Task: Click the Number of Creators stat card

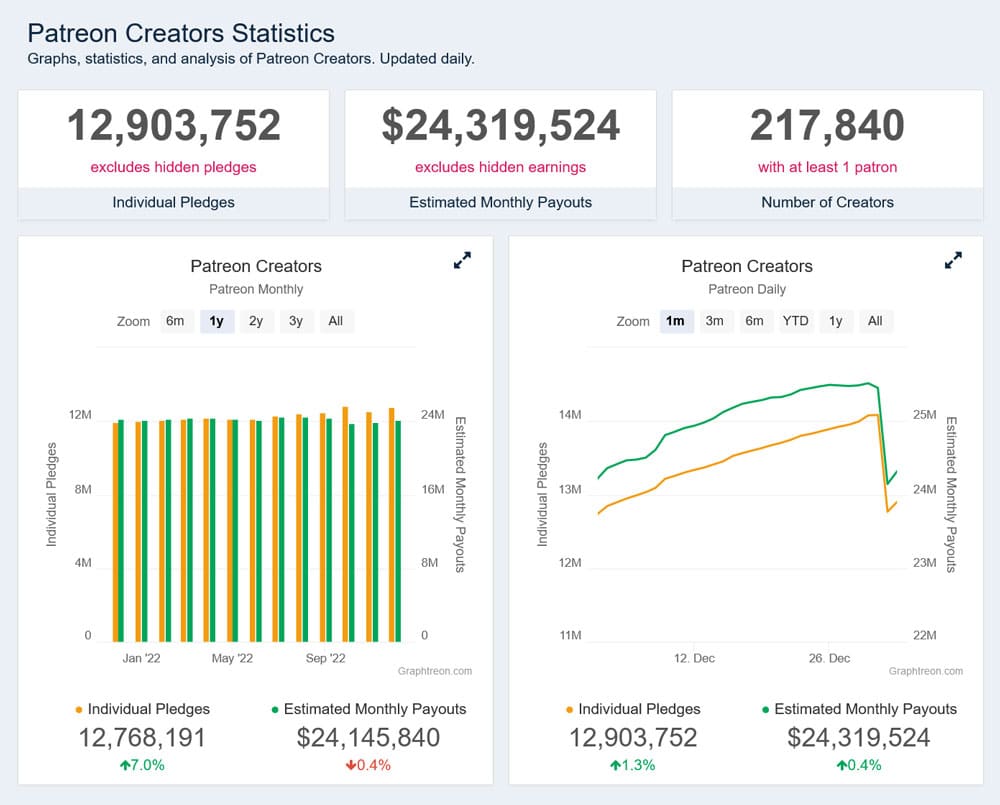Action: (827, 155)
